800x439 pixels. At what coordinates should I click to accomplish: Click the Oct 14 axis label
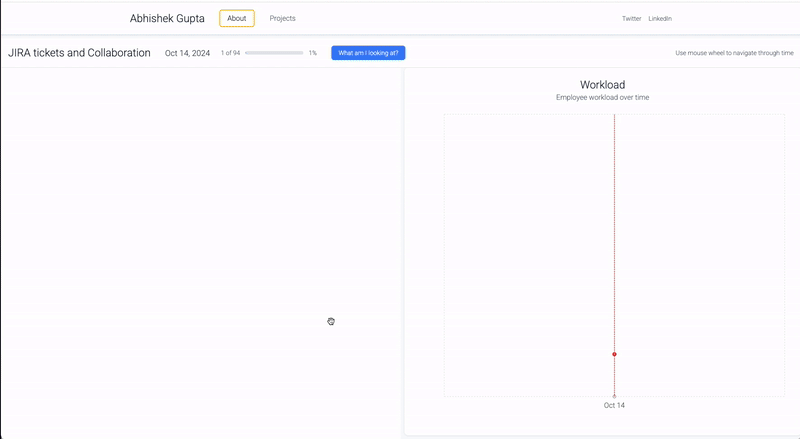click(614, 406)
